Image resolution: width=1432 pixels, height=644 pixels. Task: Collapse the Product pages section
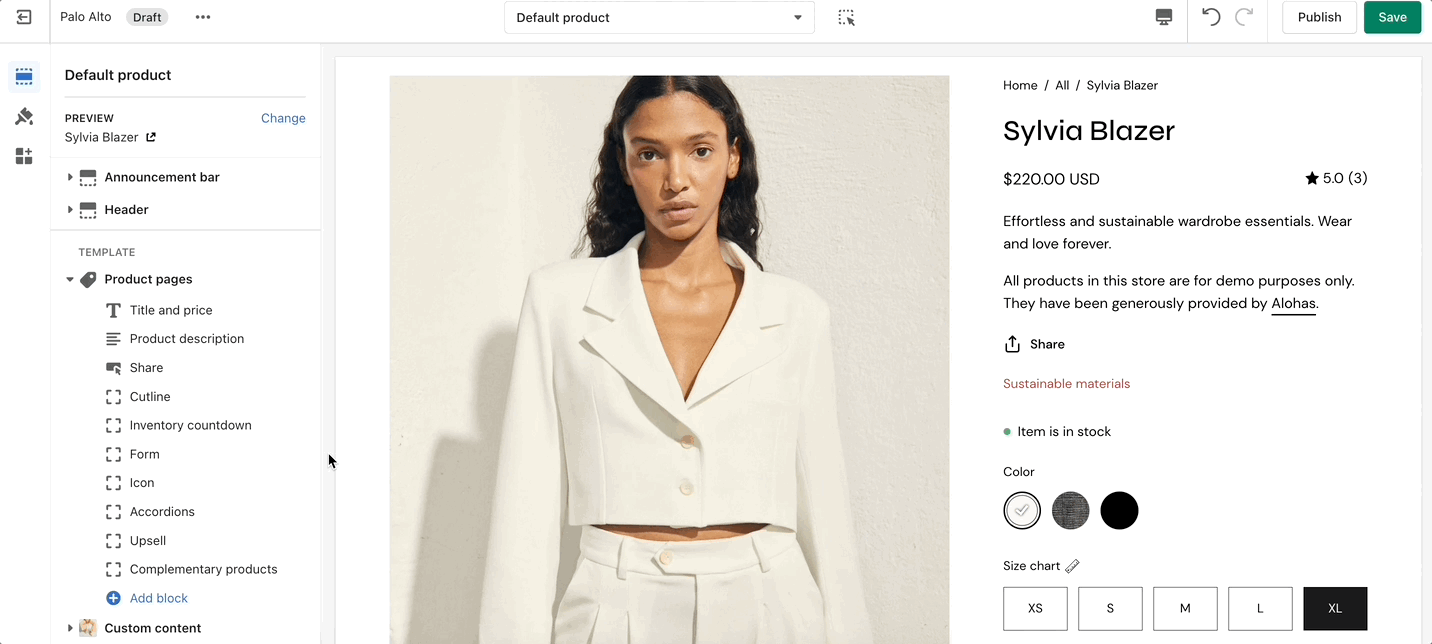click(70, 280)
